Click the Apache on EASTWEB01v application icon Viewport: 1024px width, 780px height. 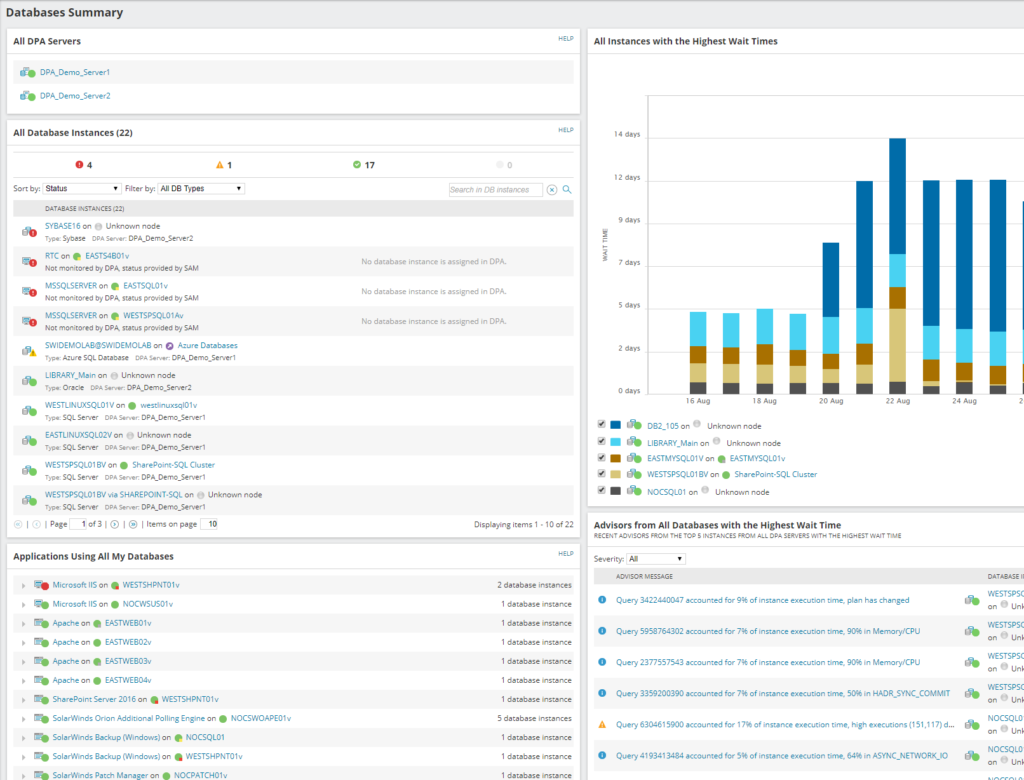[x=42, y=623]
